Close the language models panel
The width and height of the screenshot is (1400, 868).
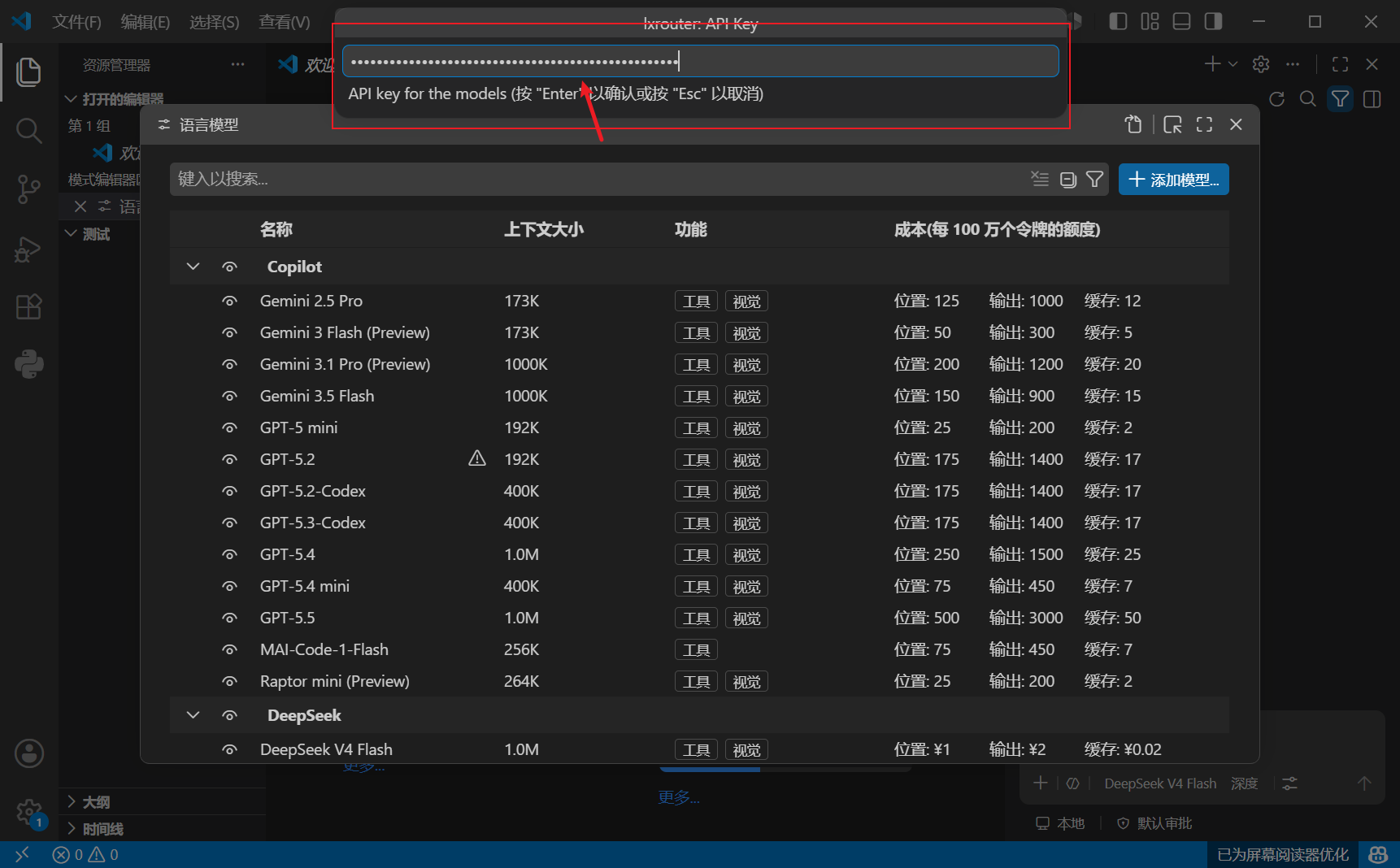coord(1236,124)
